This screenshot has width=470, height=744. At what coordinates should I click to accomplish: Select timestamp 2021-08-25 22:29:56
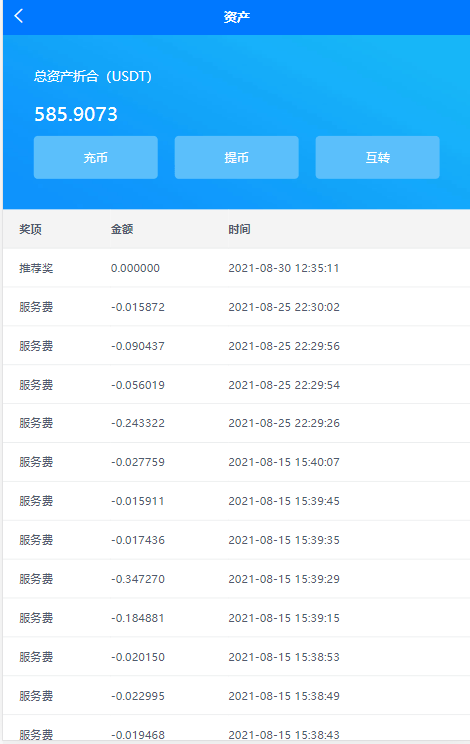pos(284,346)
